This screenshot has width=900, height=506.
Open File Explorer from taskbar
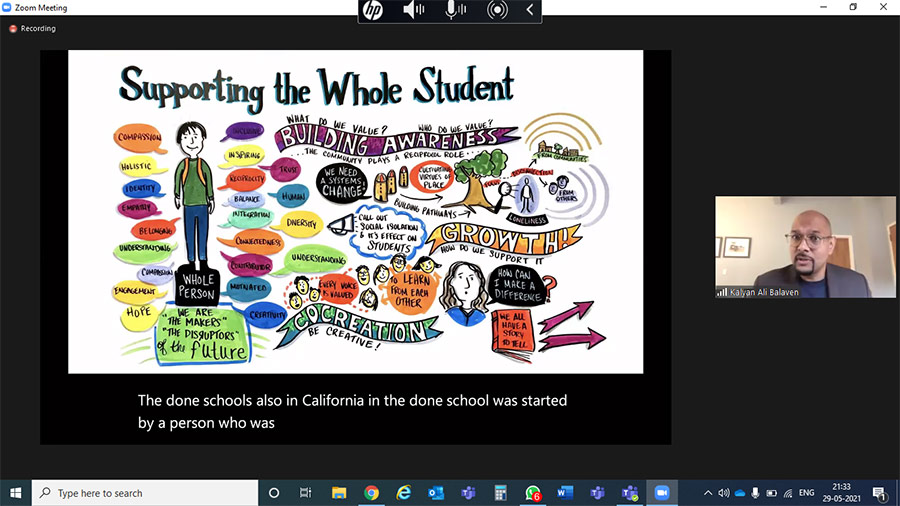pos(339,493)
